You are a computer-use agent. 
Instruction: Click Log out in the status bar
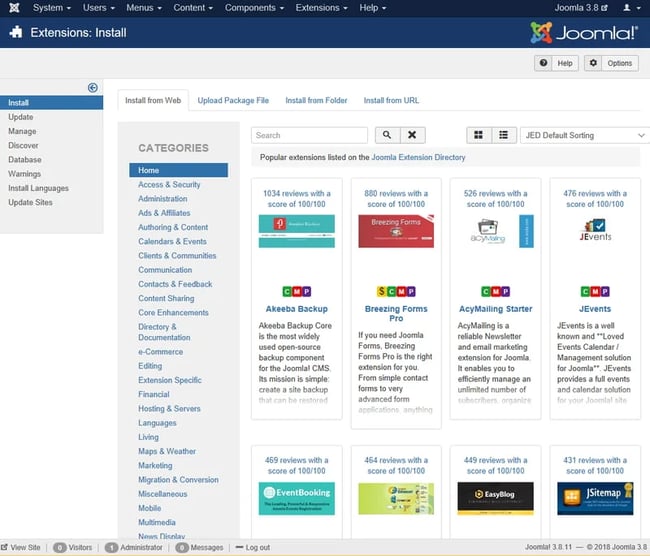pyautogui.click(x=252, y=547)
